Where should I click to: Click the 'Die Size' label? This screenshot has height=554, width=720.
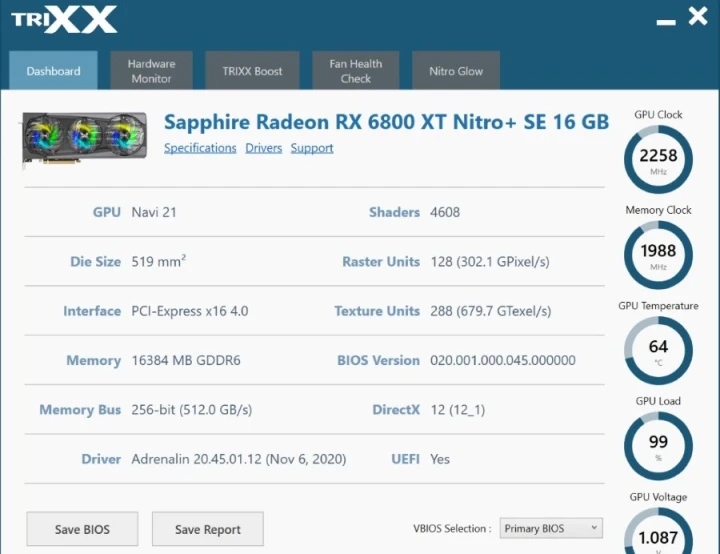pos(96,261)
